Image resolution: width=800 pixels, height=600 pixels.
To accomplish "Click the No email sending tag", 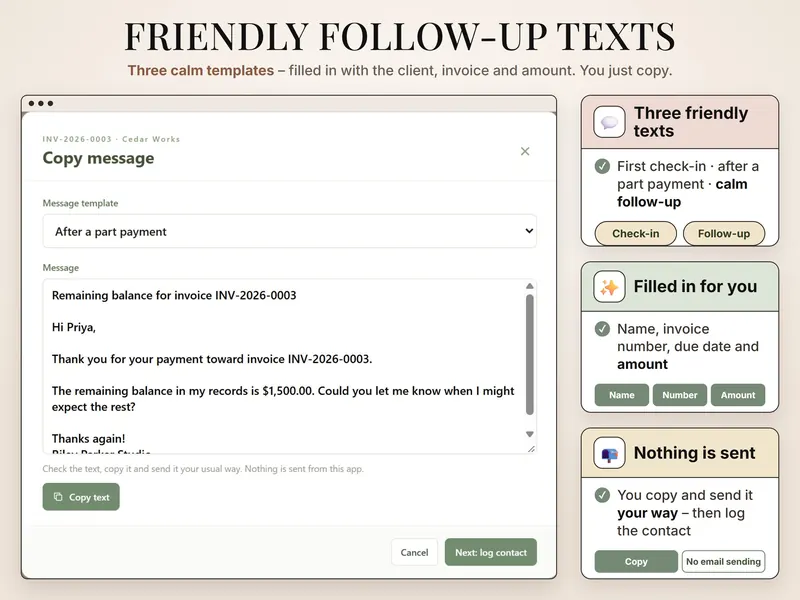I will 723,561.
